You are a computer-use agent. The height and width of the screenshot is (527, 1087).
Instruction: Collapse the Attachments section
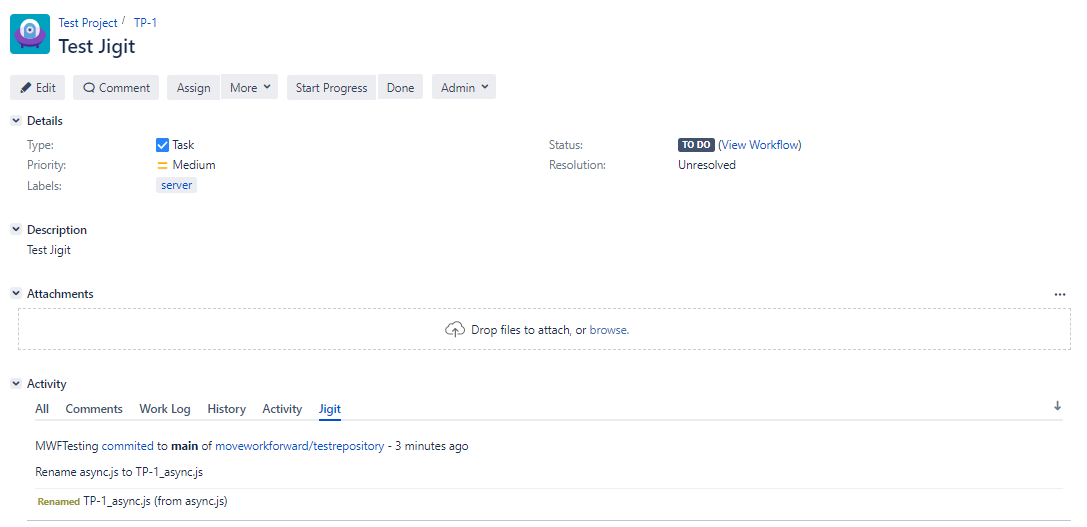16,294
